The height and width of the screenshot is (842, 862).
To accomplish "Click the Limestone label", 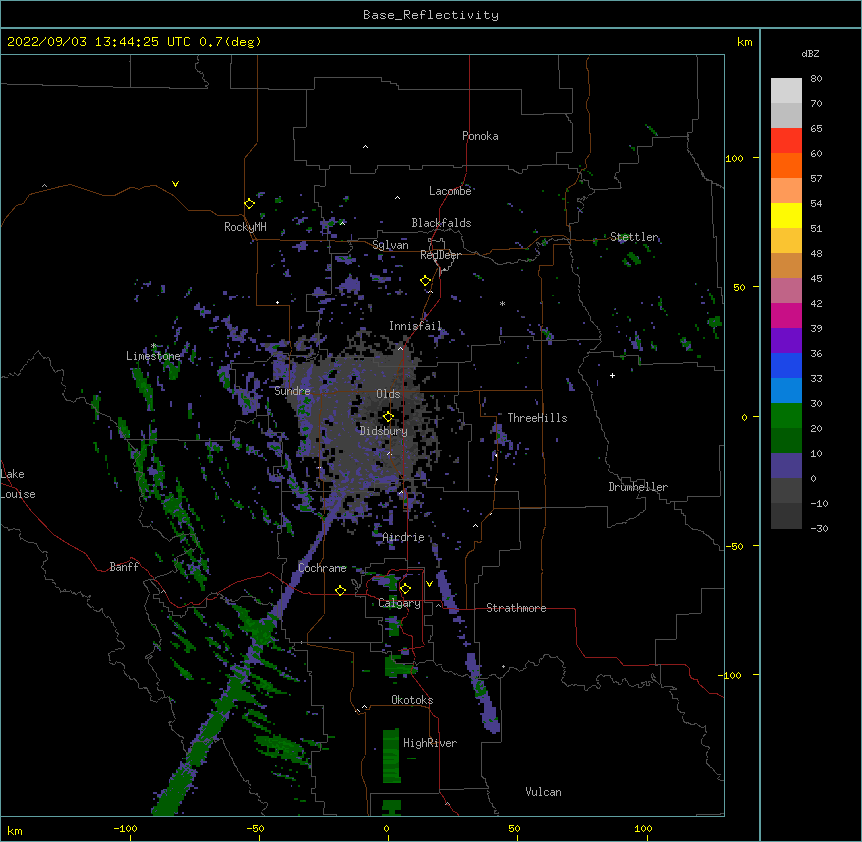I will 153,356.
